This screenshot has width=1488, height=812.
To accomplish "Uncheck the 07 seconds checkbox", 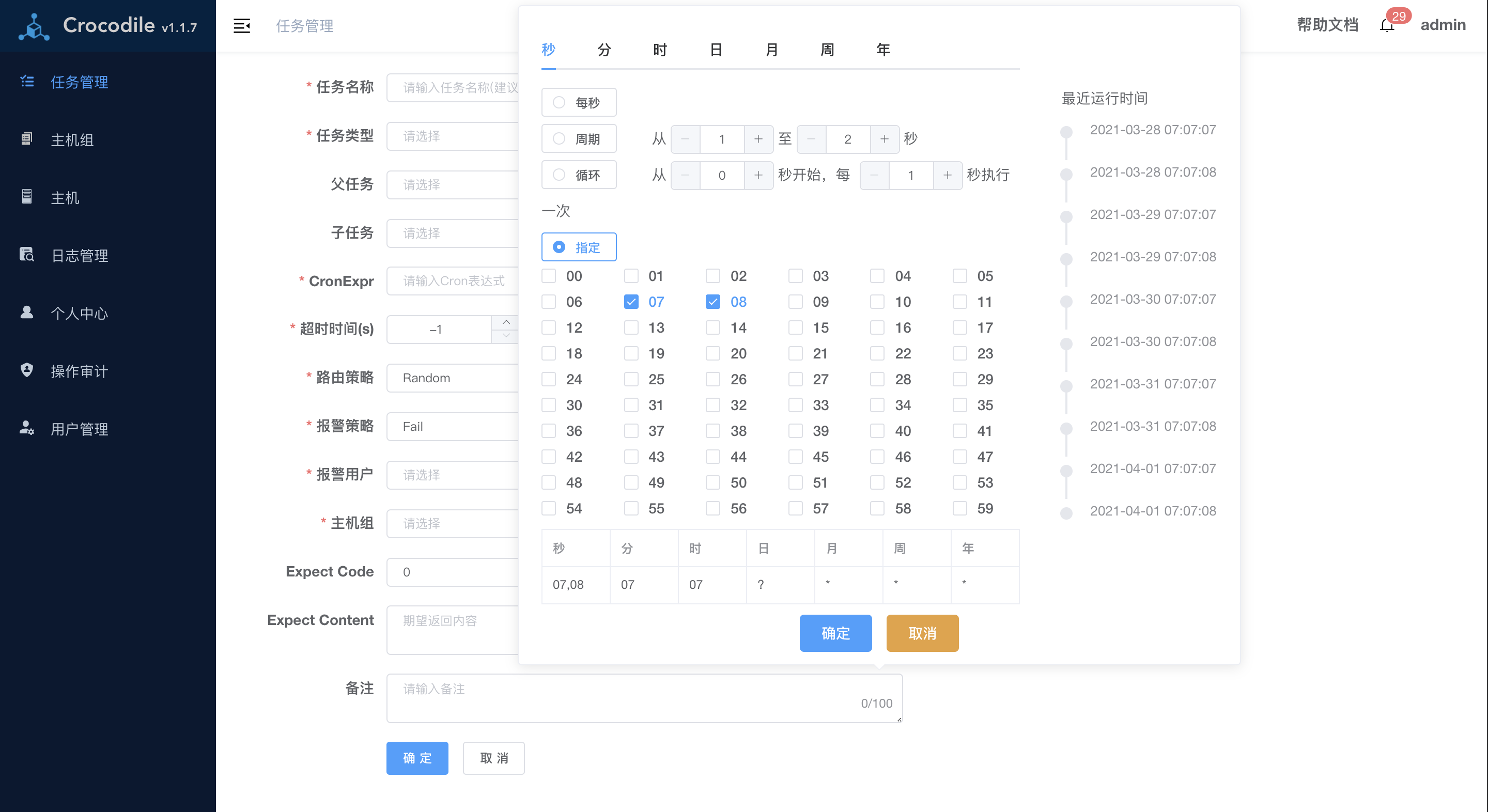I will coord(631,302).
